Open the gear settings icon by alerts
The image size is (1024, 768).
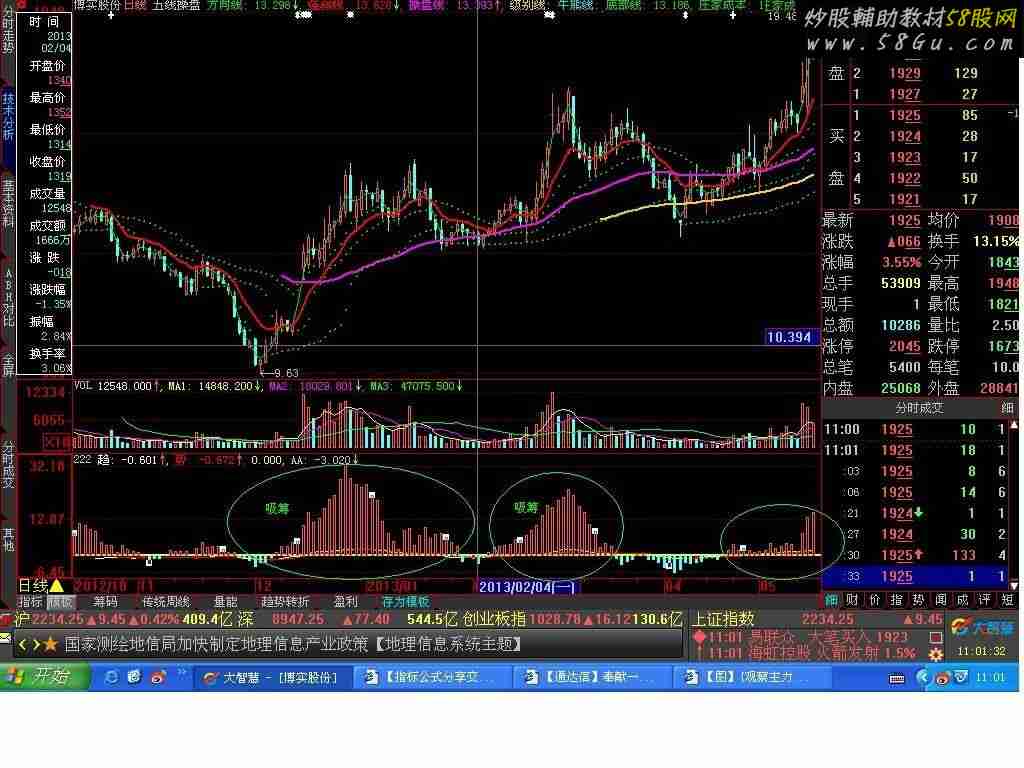[936, 653]
